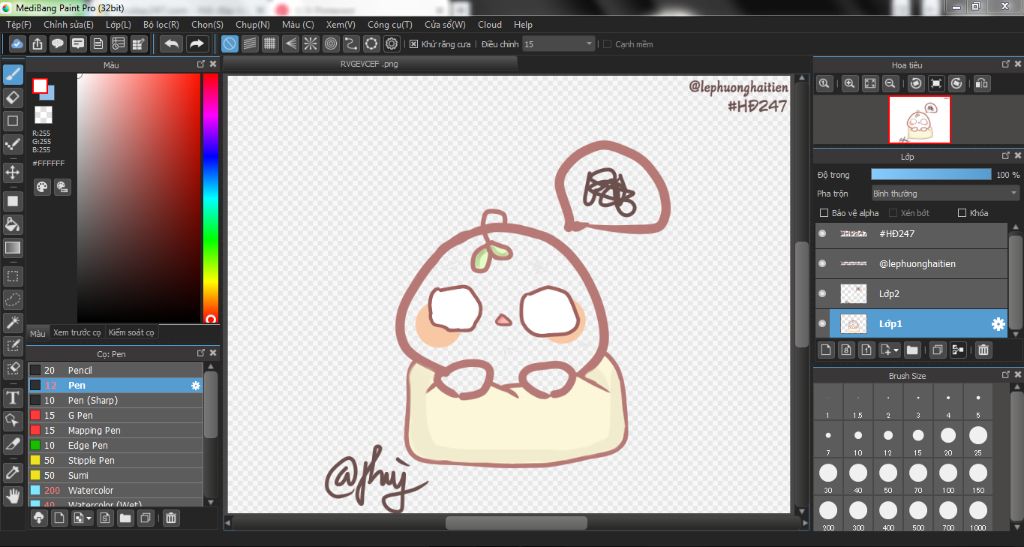Switch to Kiểm soát cọ tab
1024x547 pixels.
click(x=131, y=333)
